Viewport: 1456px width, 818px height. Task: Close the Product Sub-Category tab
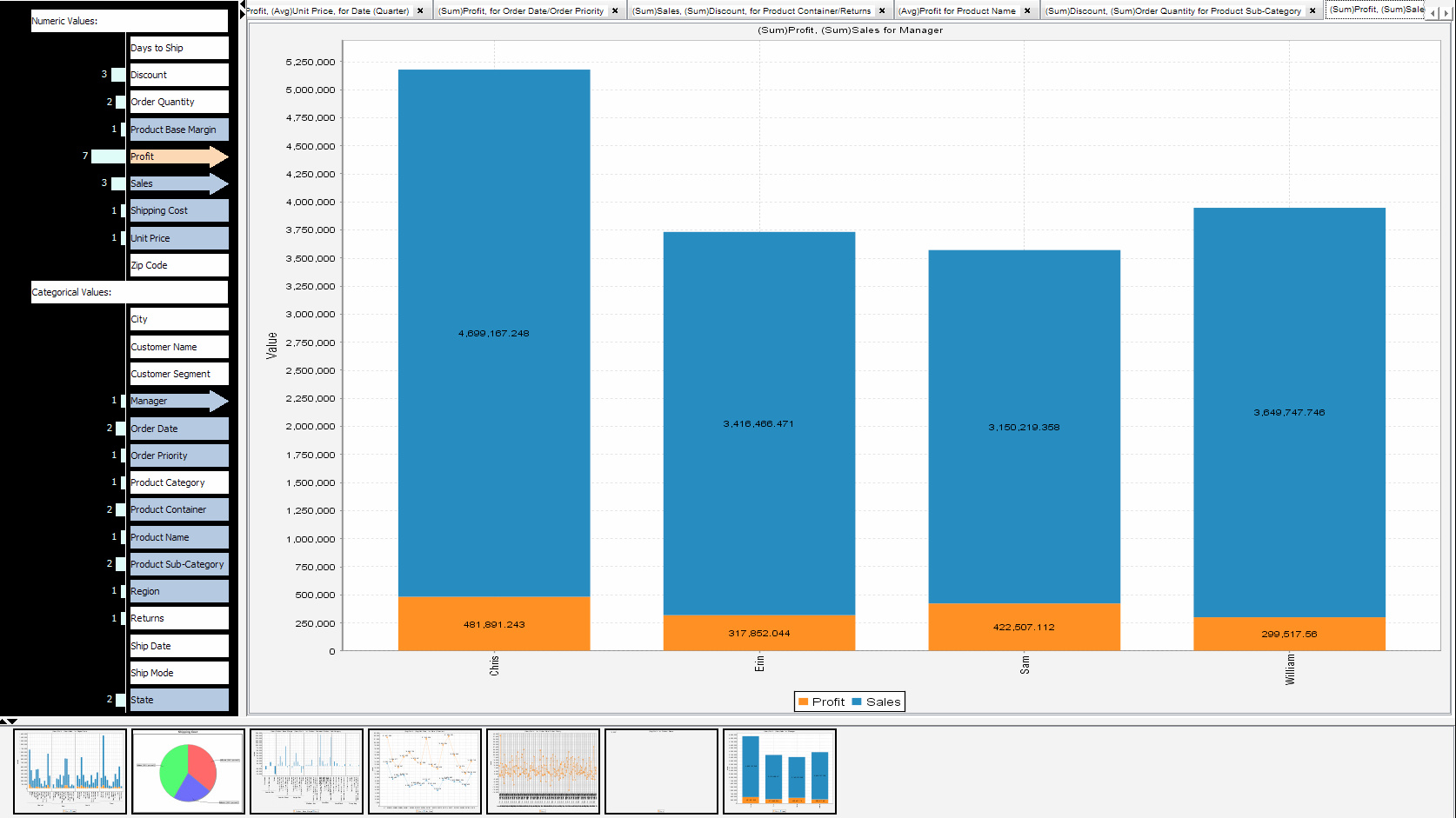click(1312, 11)
